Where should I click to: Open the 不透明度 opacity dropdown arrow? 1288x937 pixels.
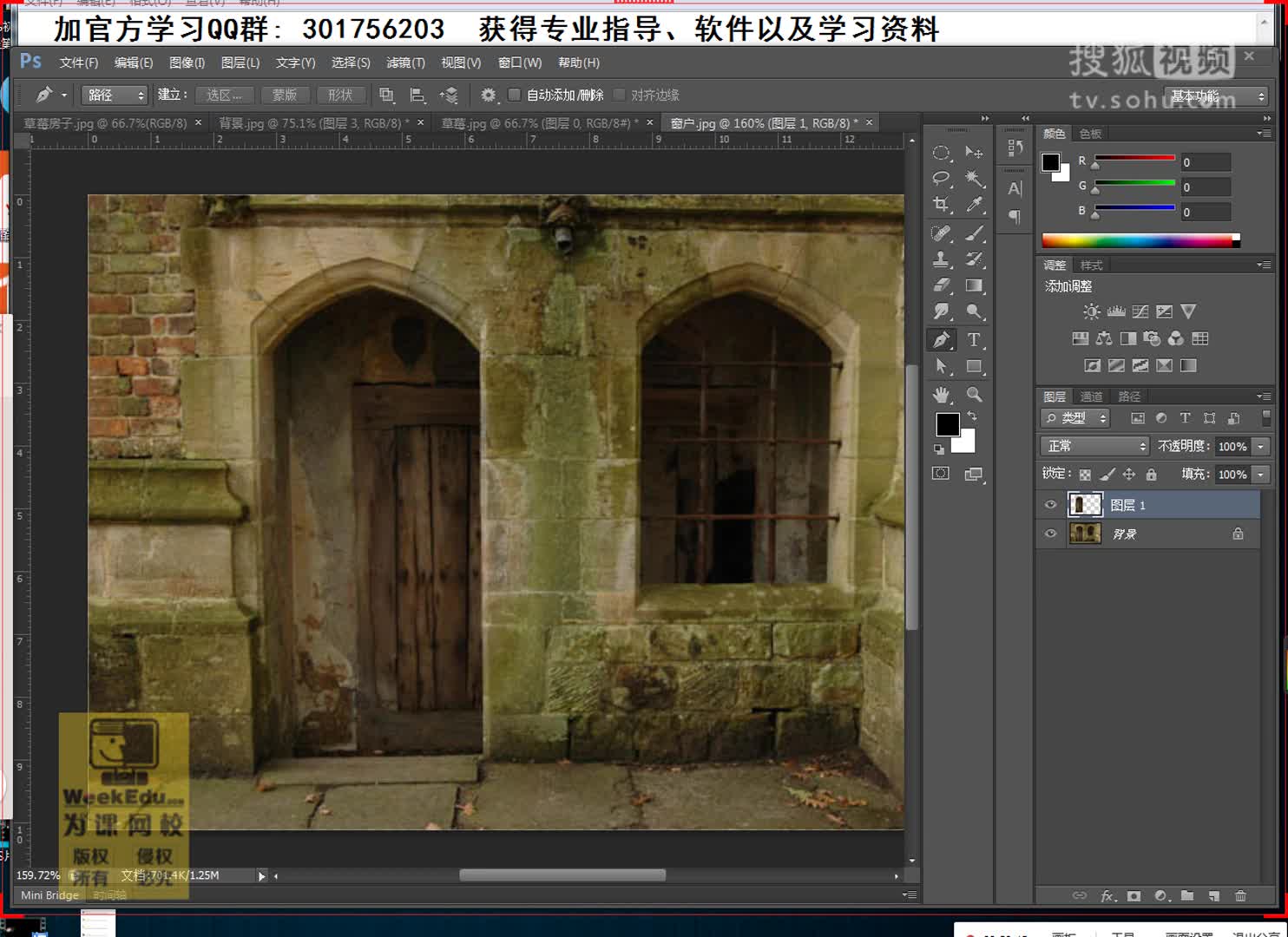[1261, 446]
